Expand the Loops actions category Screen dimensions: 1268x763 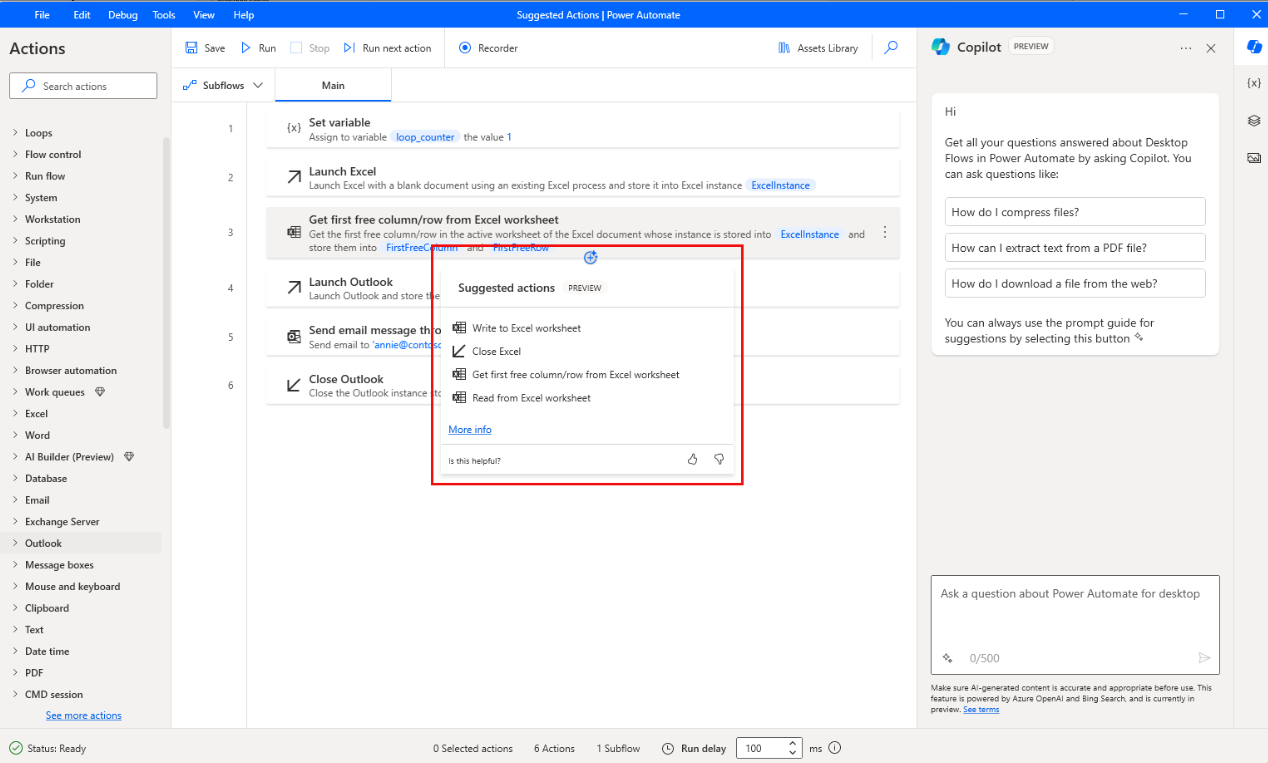[x=37, y=132]
